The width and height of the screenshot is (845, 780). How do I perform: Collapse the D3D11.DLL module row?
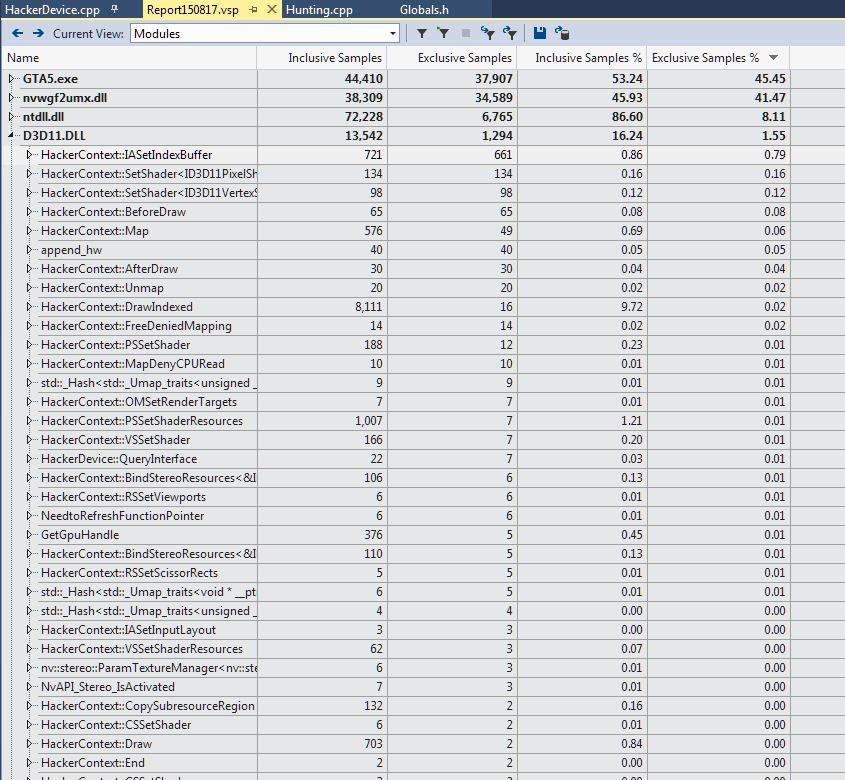(x=11, y=136)
